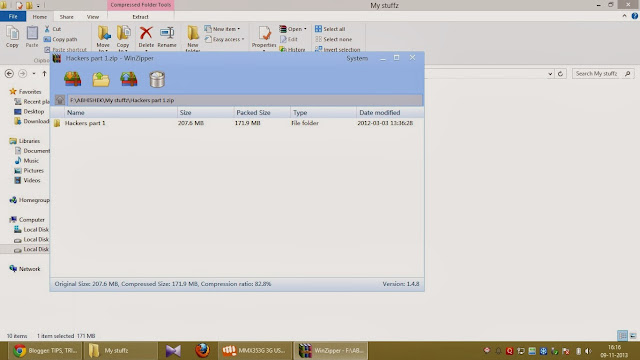Click Edit in the Explorer ribbon
The height and width of the screenshot is (360, 640).
(289, 39)
